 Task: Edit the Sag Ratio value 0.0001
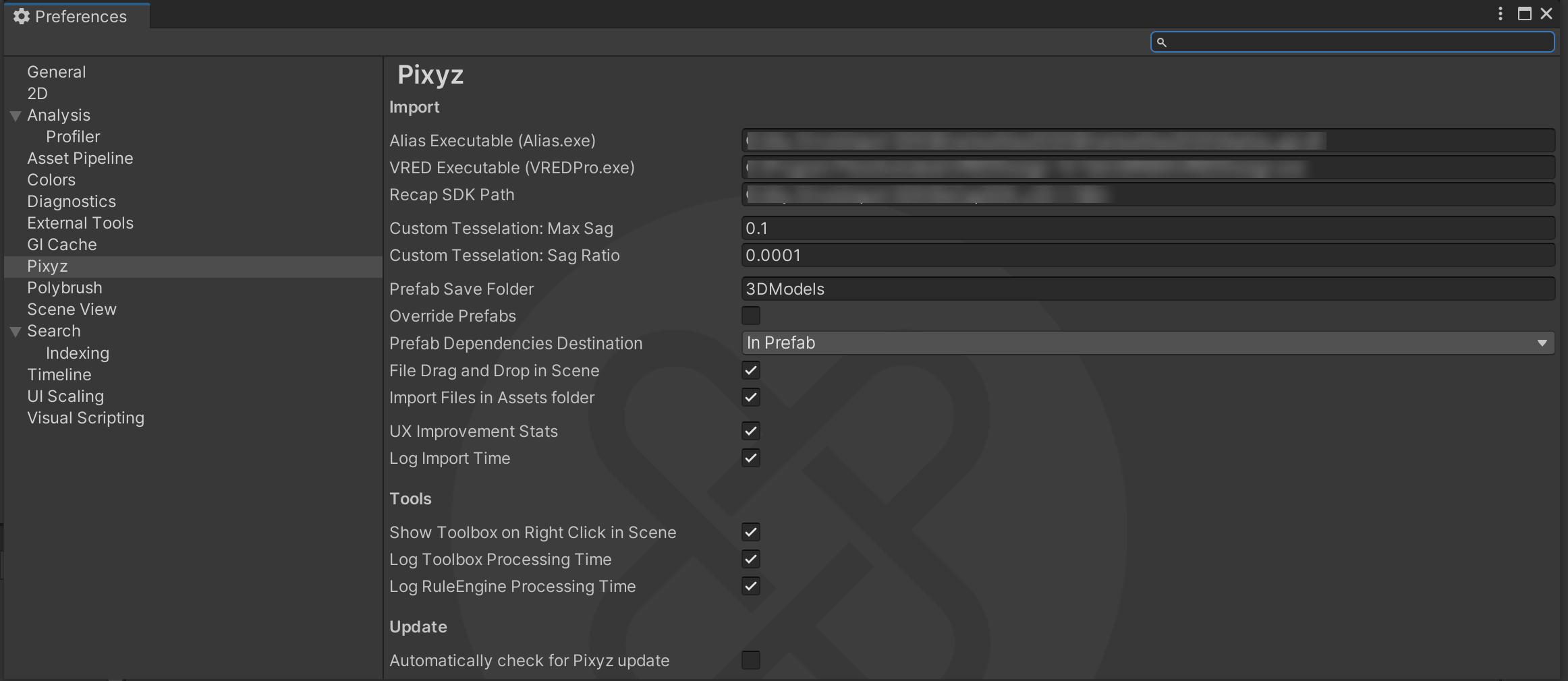(1148, 255)
